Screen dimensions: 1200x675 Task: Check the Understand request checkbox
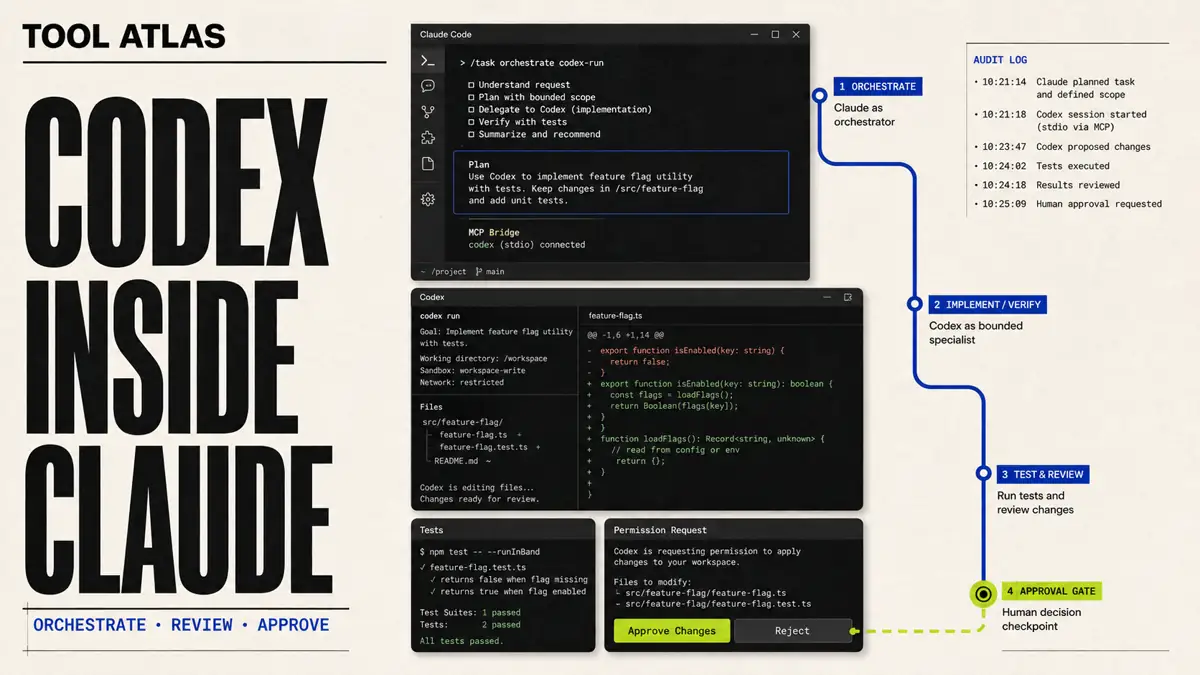click(471, 85)
